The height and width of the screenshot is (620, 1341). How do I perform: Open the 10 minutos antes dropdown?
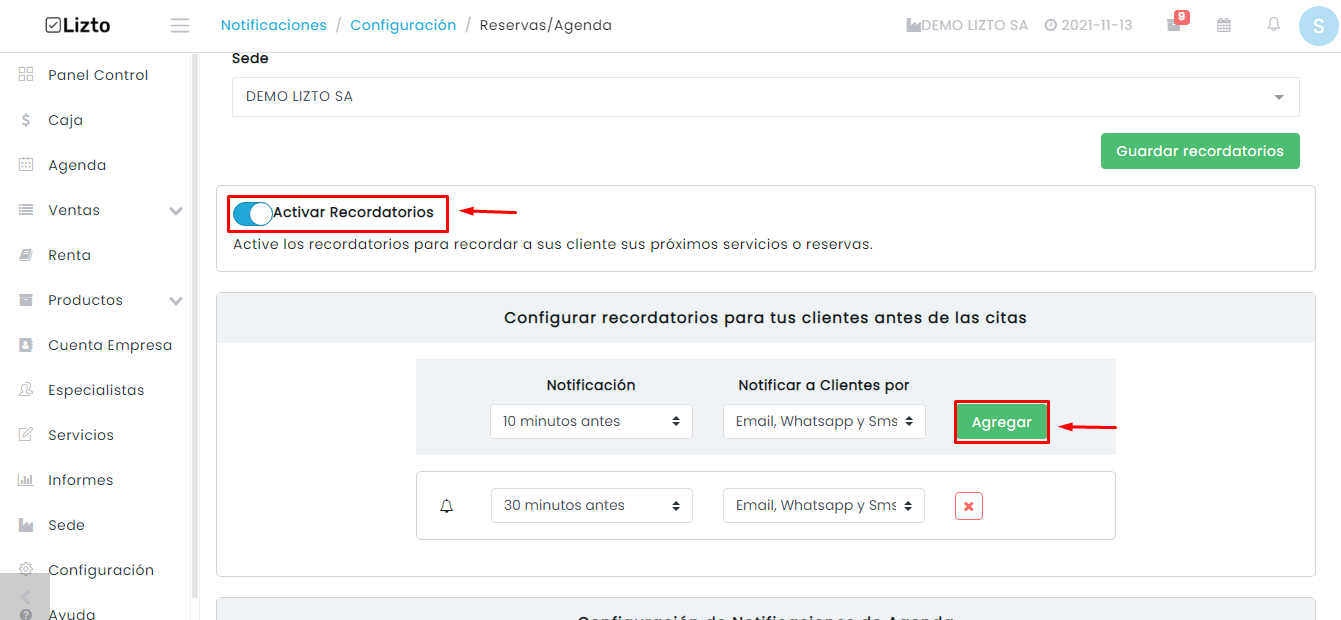(x=591, y=421)
